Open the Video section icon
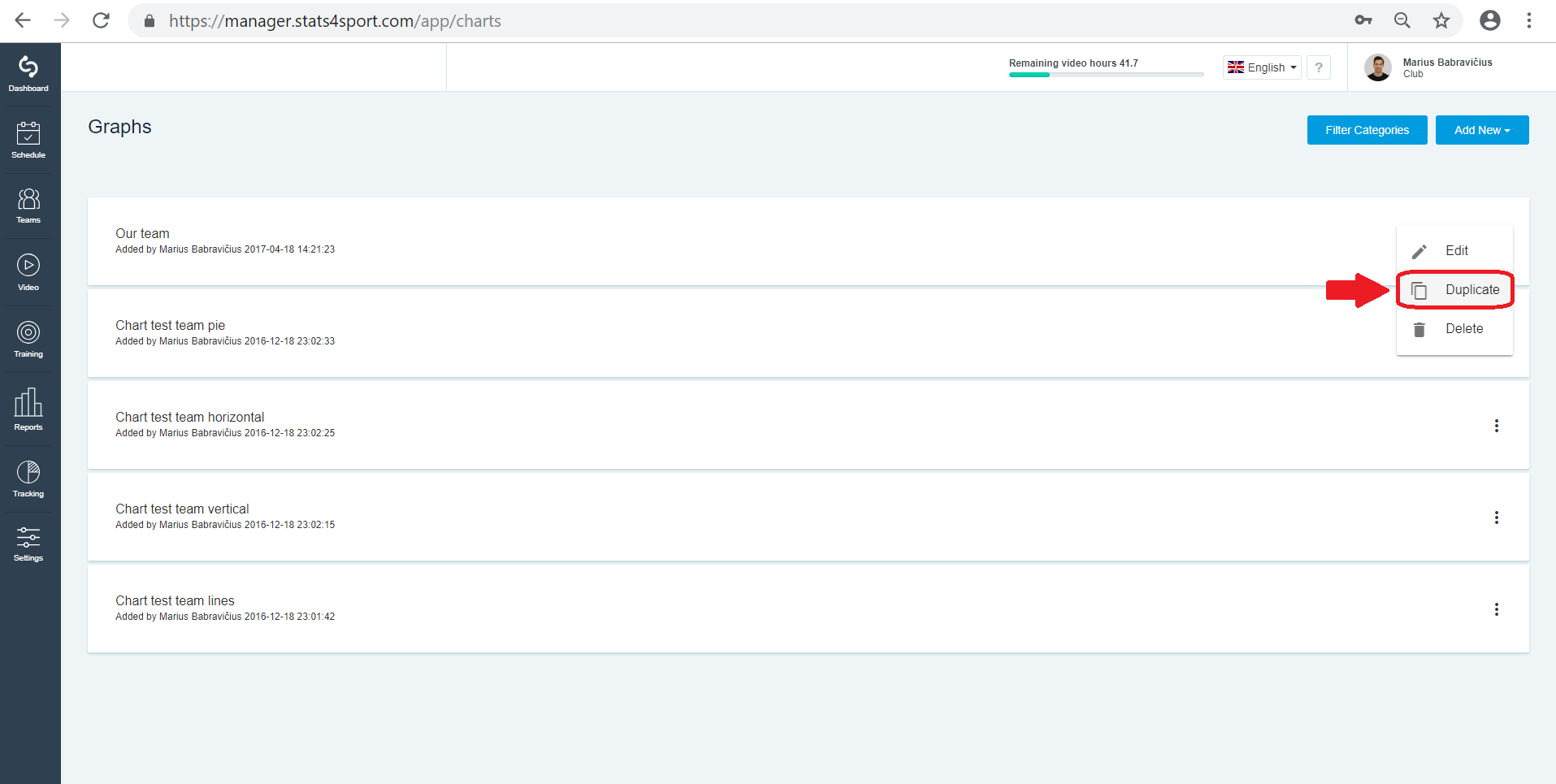Screen dimensions: 1556x784 click(28, 272)
